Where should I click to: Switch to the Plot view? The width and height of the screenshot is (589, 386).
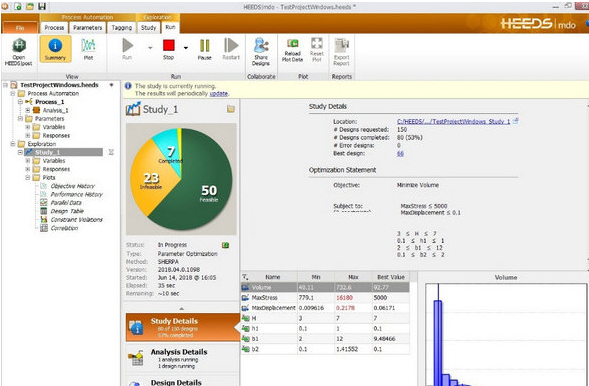[x=88, y=49]
